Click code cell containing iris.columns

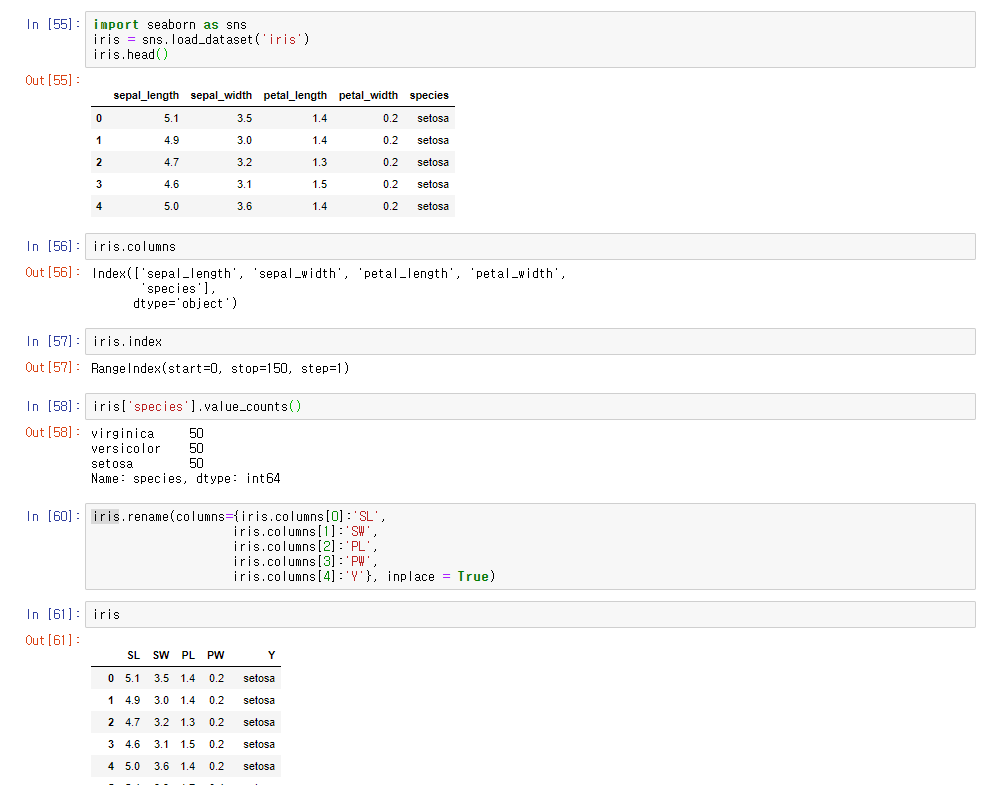530,246
